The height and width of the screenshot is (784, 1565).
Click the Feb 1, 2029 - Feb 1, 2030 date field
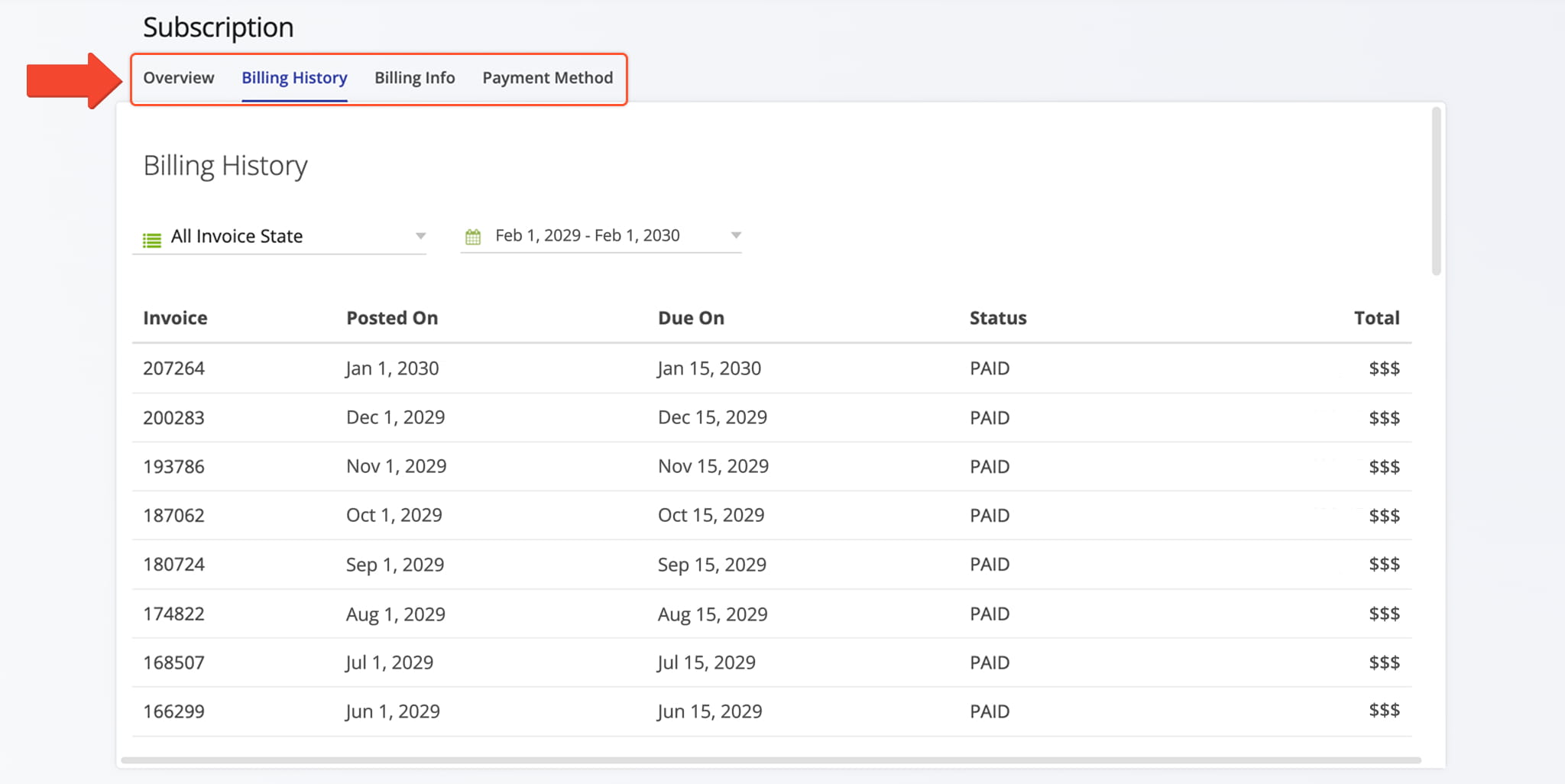click(x=587, y=235)
